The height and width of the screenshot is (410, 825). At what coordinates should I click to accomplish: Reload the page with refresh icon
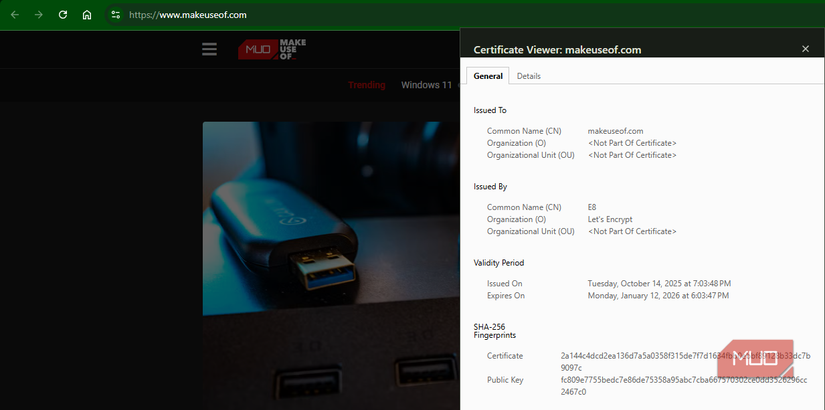click(x=63, y=15)
